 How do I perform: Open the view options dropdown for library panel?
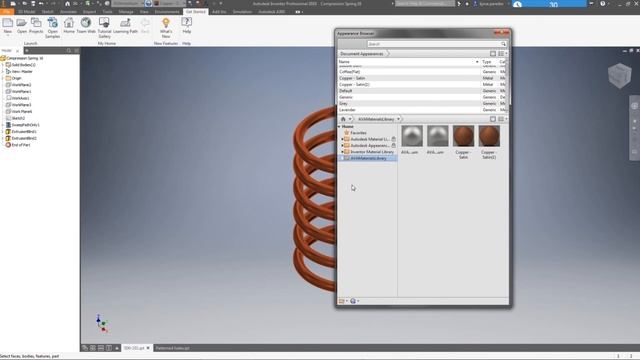click(502, 119)
